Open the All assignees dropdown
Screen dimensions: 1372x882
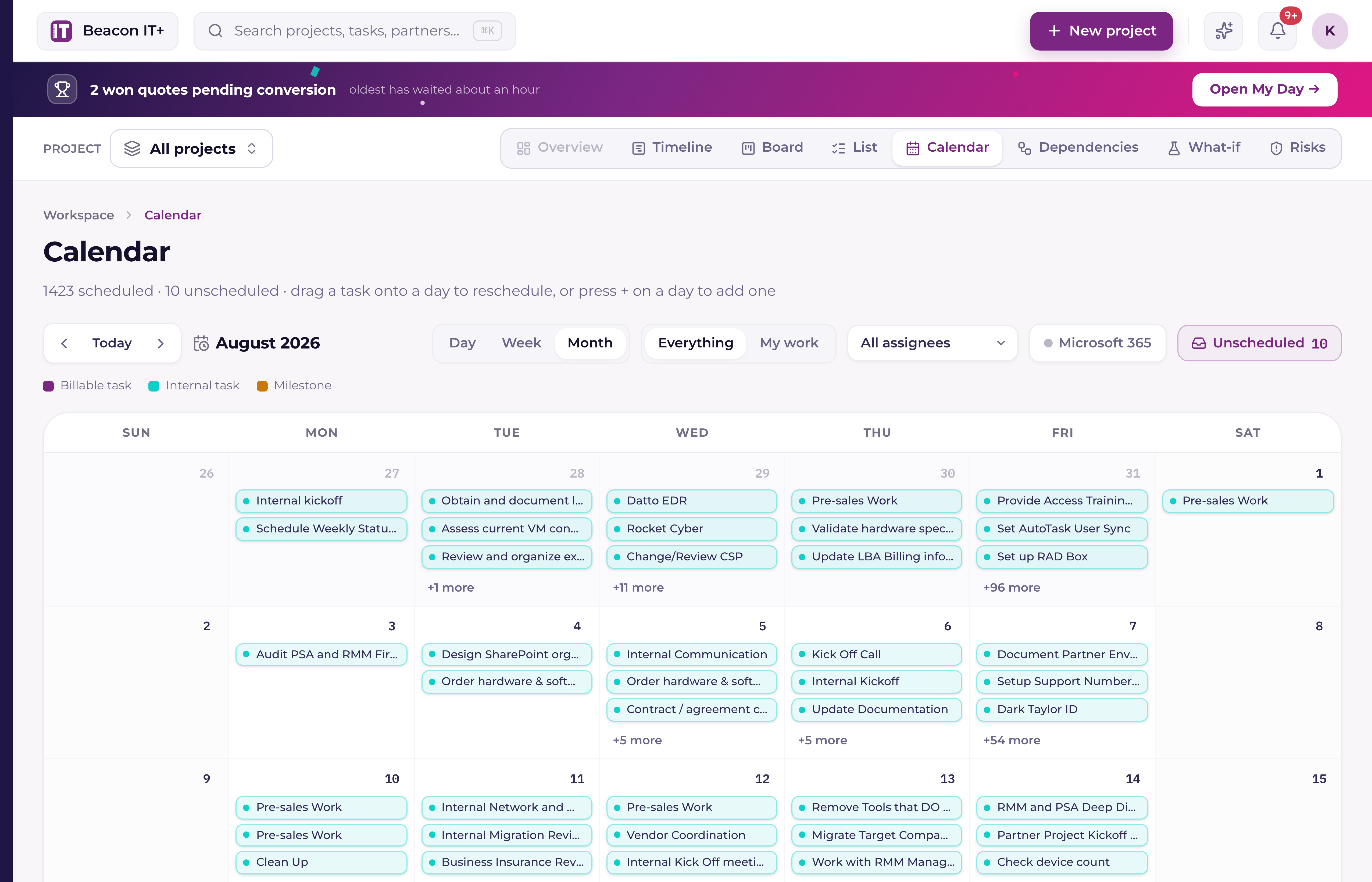click(932, 343)
